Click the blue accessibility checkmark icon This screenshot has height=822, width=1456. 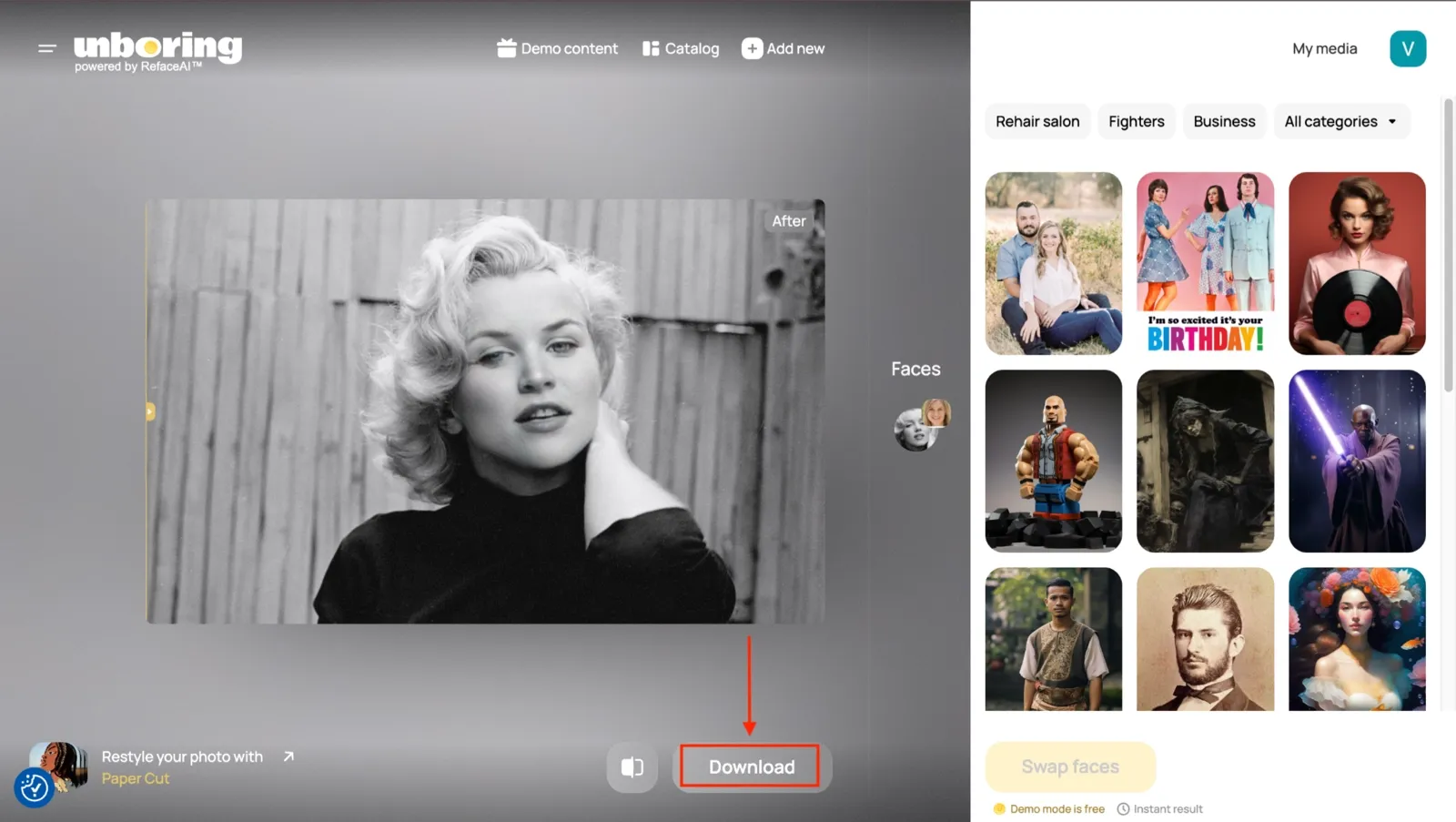(35, 787)
